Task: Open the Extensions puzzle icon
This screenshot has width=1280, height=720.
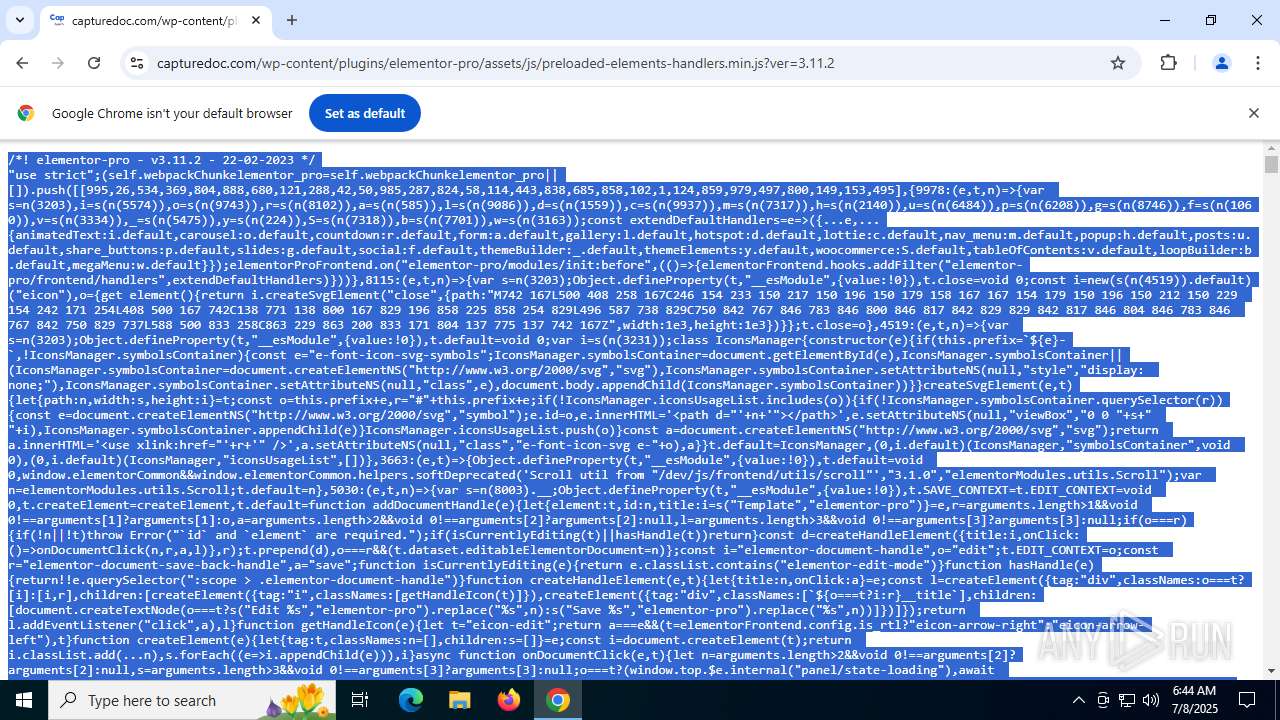Action: coord(1169,63)
